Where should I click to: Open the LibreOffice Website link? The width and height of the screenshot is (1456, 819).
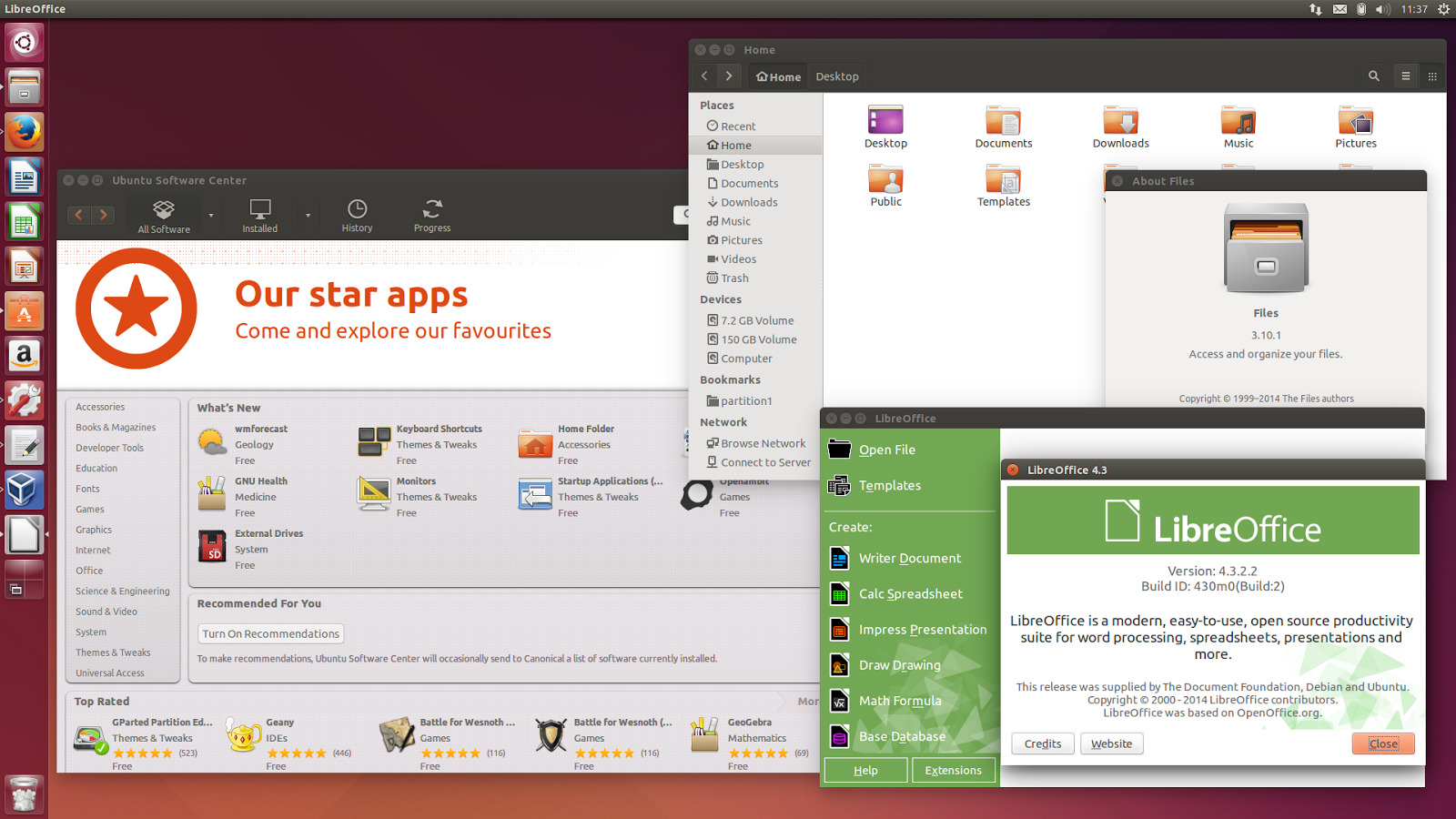tap(1111, 743)
